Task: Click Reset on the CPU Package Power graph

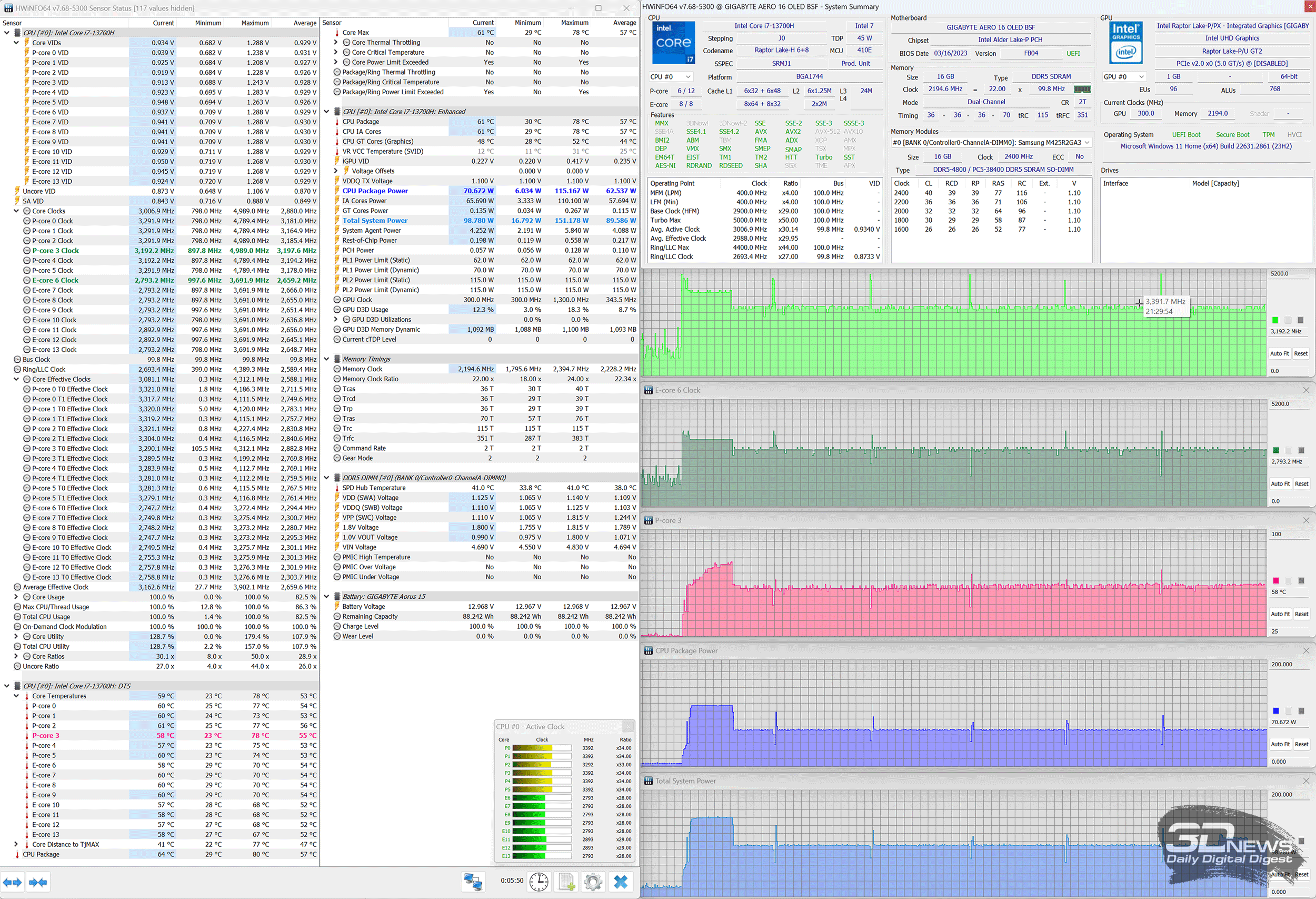Action: click(x=1301, y=744)
